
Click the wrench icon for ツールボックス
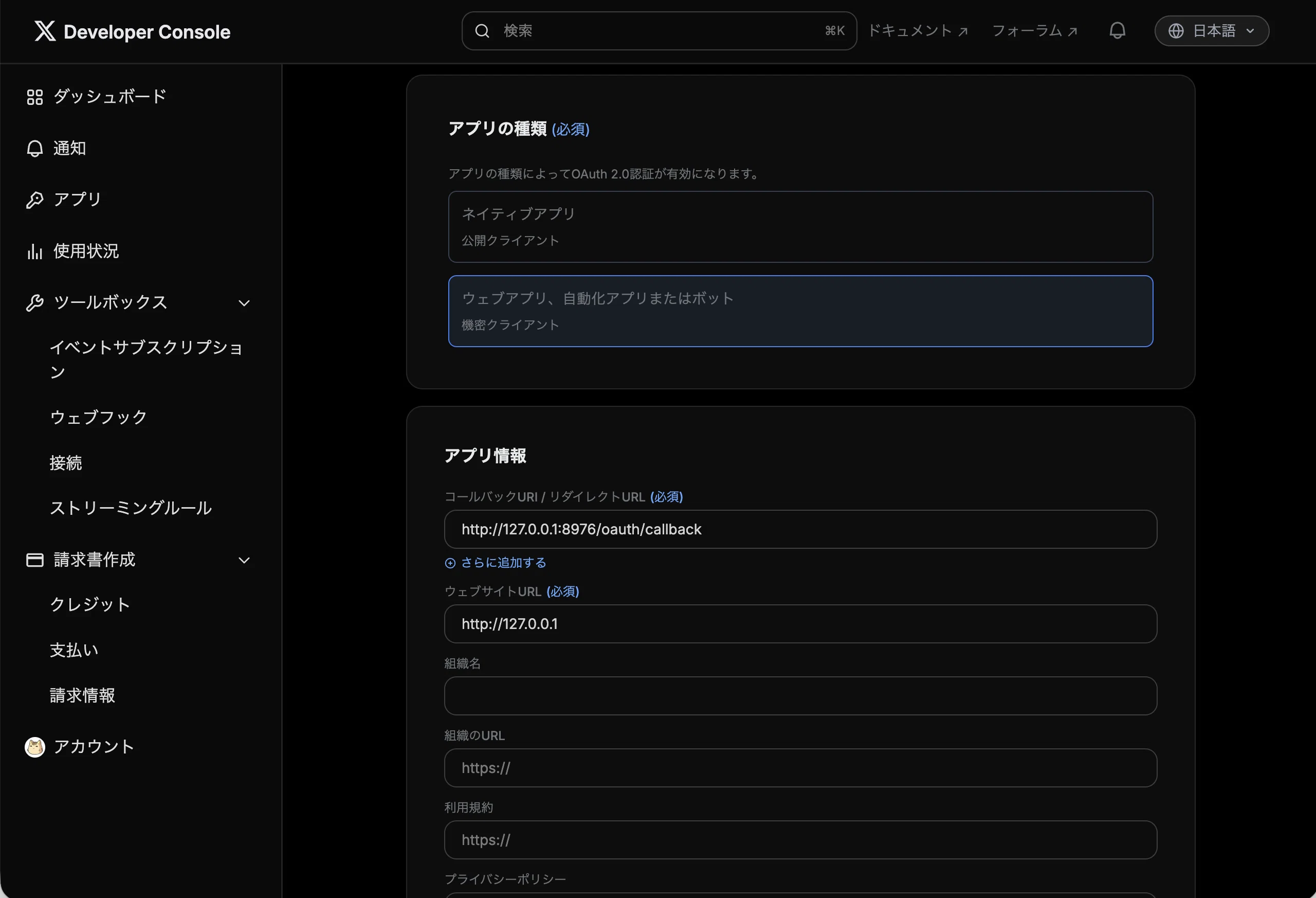point(35,303)
